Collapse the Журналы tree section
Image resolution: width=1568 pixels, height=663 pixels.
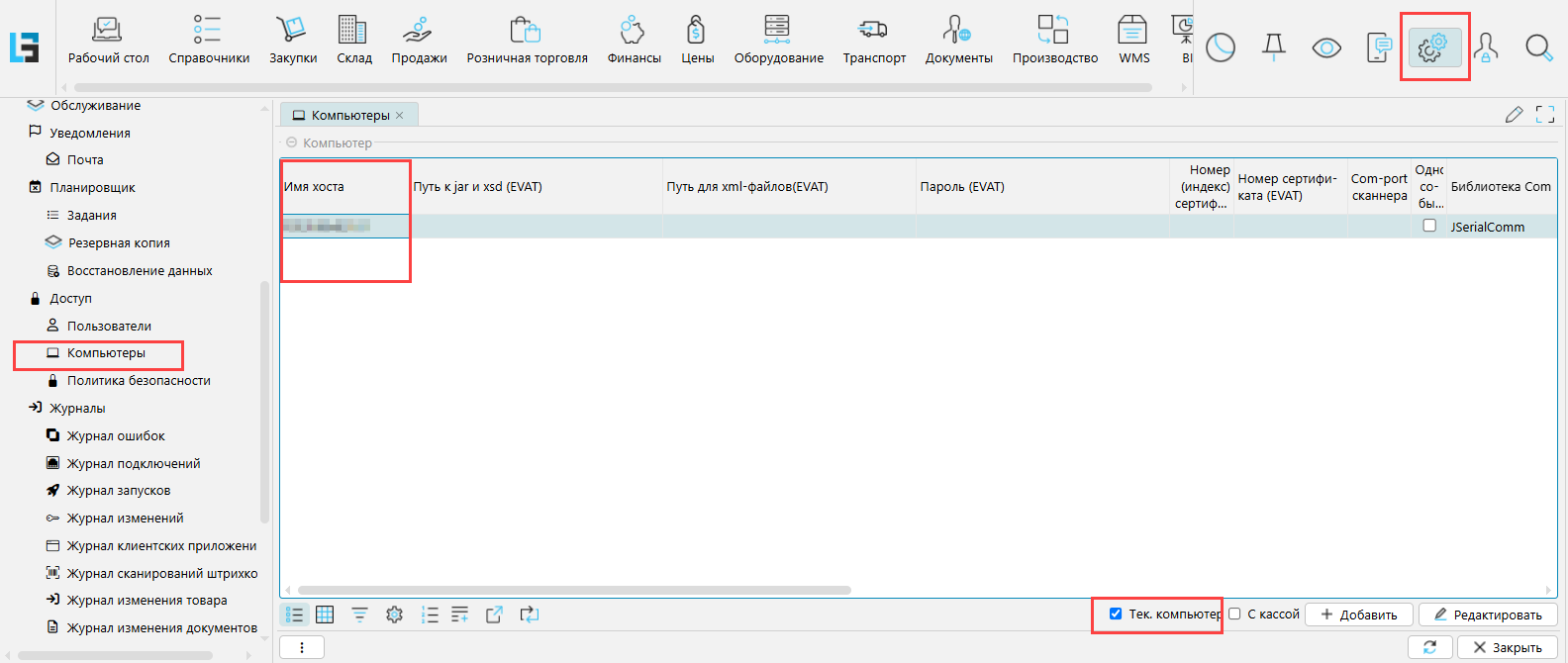pos(36,408)
